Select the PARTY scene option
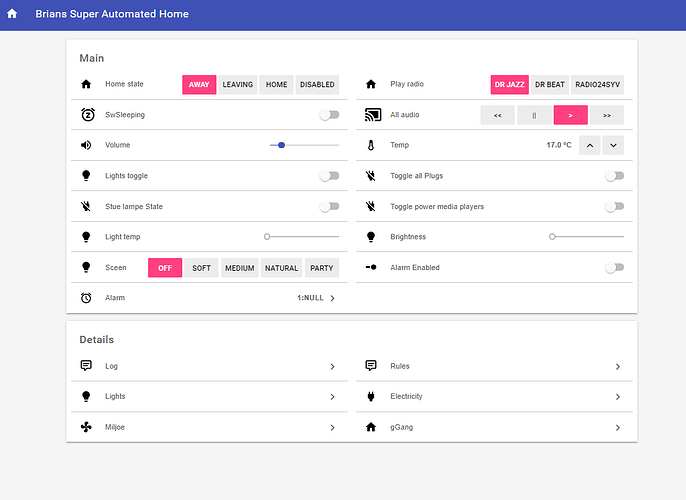 coord(321,268)
